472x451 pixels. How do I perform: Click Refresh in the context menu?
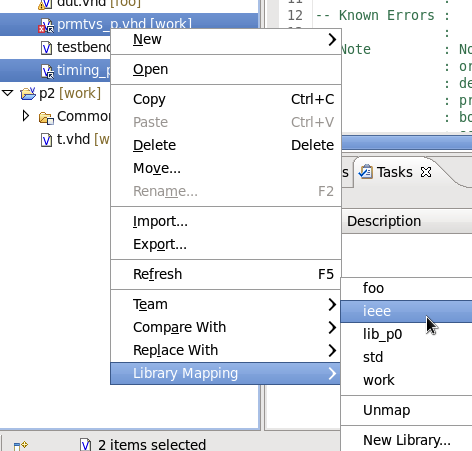click(226, 274)
